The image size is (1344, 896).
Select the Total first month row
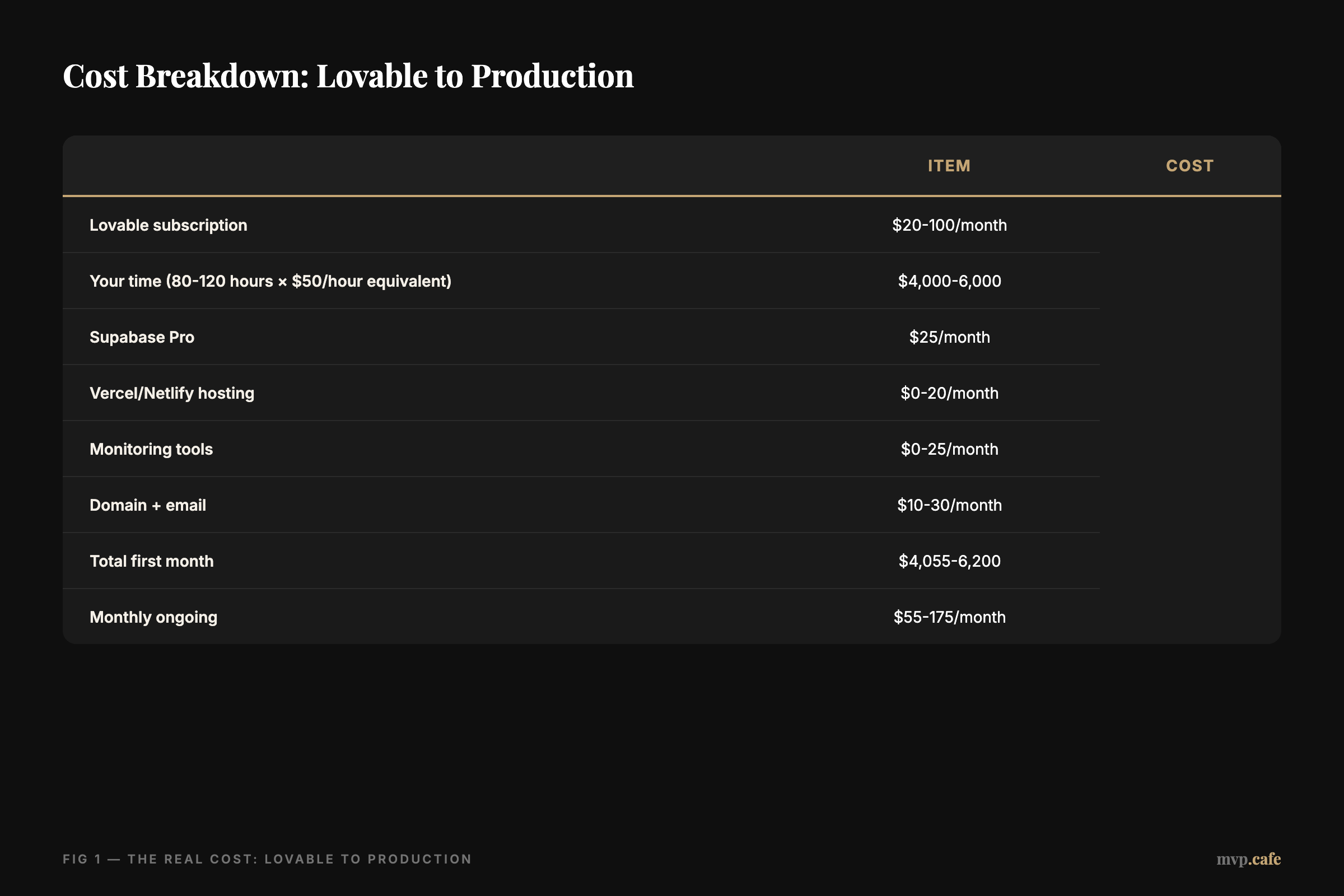pos(151,561)
